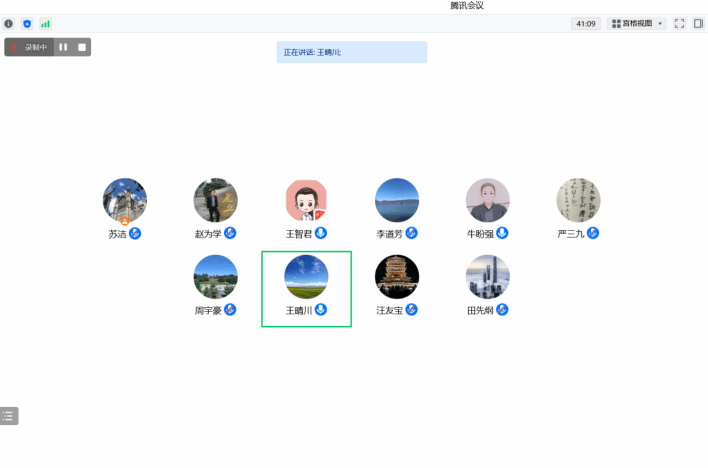Select 汪友宝's tower avatar
The height and width of the screenshot is (468, 708).
tap(397, 277)
